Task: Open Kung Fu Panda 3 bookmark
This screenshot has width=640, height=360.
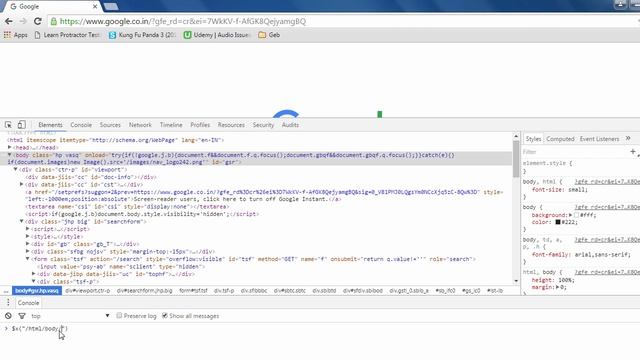Action: (x=142, y=35)
